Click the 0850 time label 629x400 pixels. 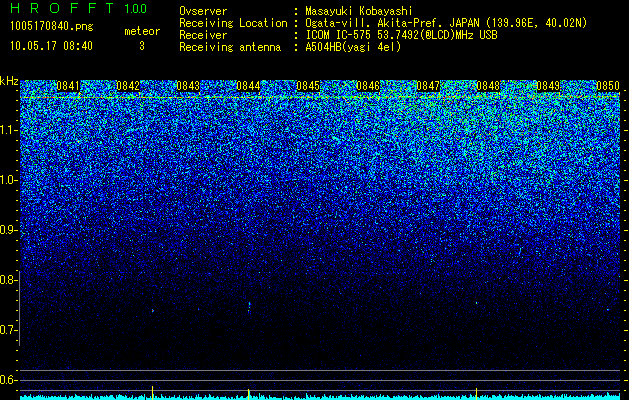(608, 86)
